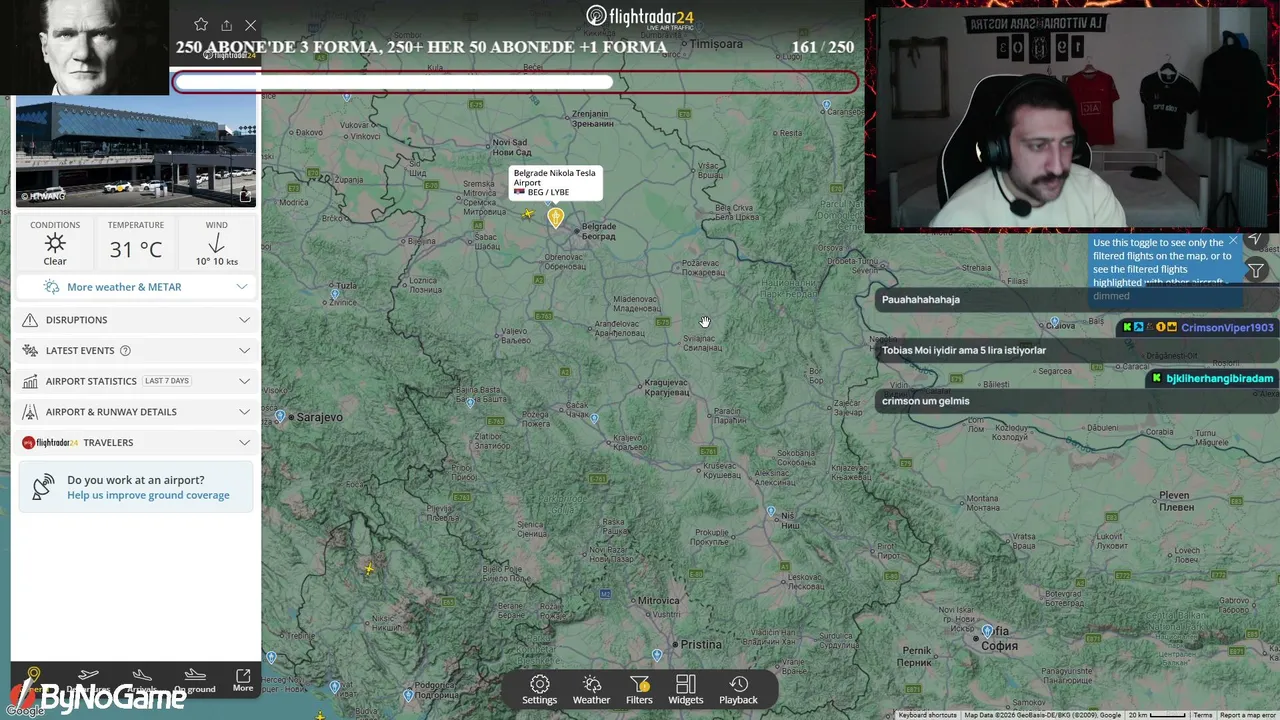Click the yellow Belgrade airport pin
The height and width of the screenshot is (720, 1280).
[556, 217]
